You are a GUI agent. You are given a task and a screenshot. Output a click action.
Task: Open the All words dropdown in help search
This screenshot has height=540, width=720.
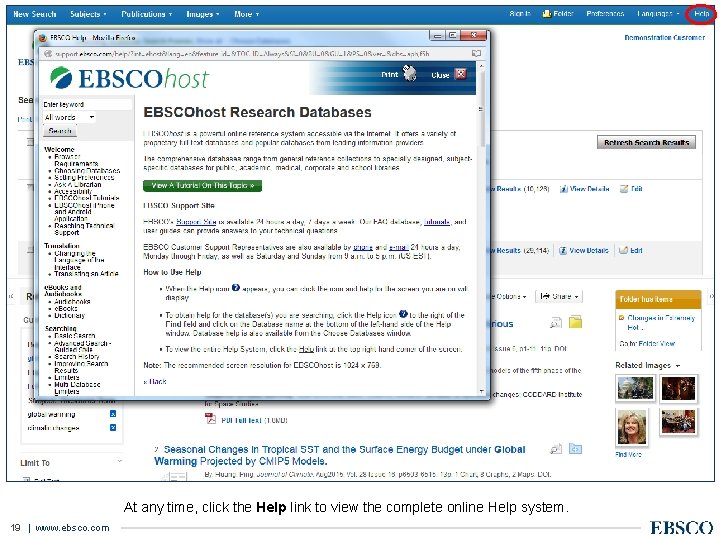point(70,118)
